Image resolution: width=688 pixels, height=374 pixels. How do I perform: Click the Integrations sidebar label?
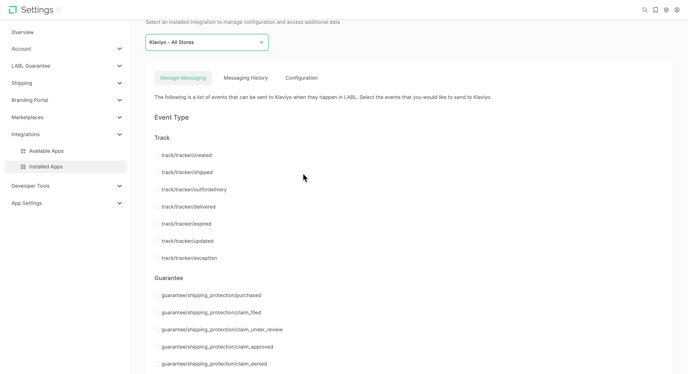click(25, 134)
